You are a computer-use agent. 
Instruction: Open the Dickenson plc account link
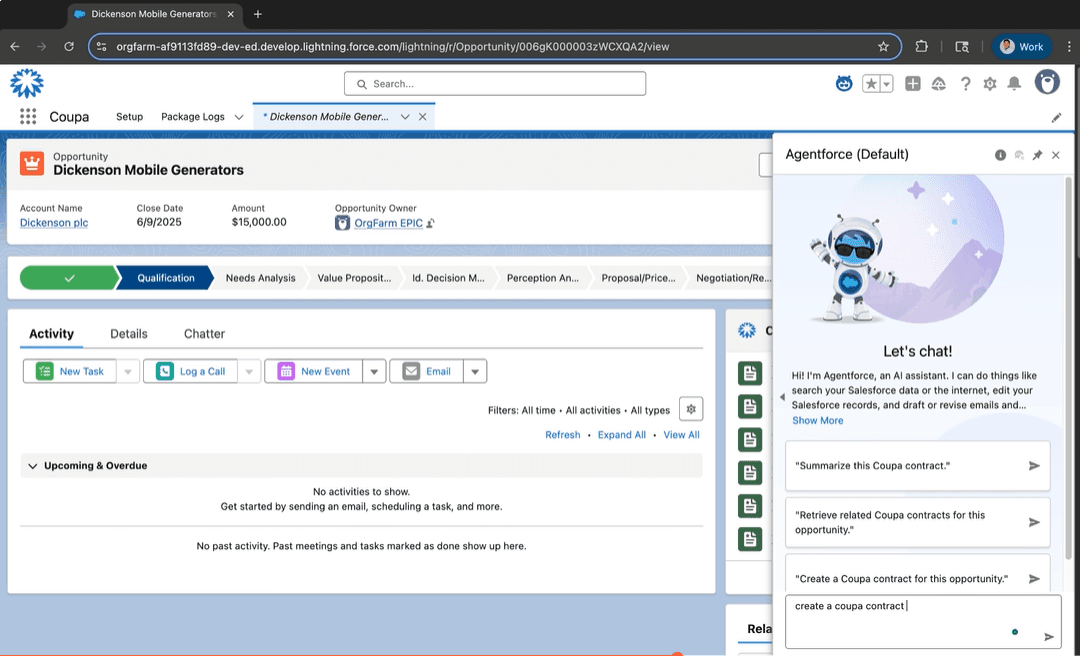tap(54, 223)
